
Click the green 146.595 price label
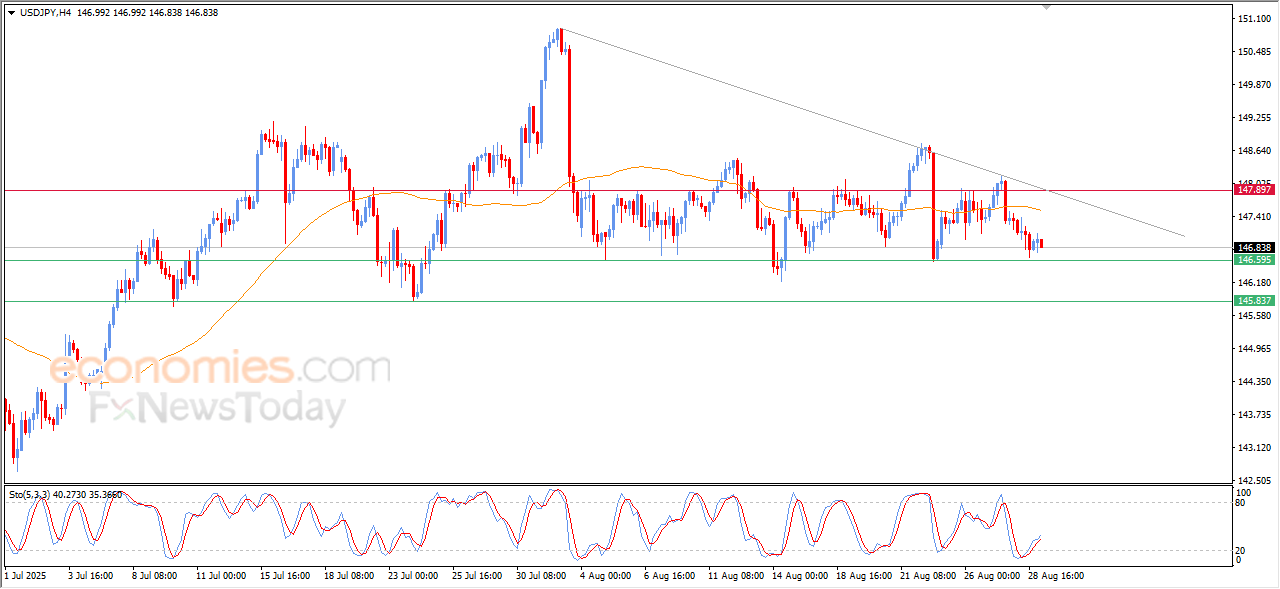pos(1254,260)
